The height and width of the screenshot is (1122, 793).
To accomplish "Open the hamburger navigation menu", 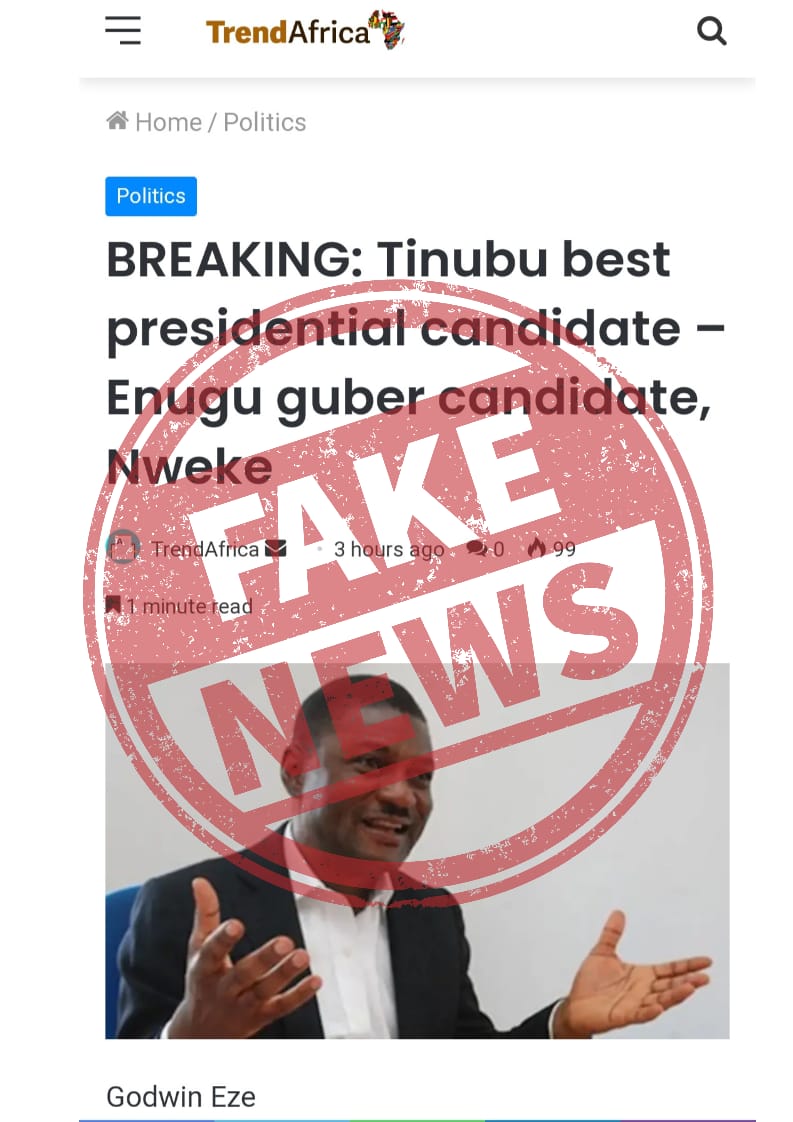I will pos(123,30).
